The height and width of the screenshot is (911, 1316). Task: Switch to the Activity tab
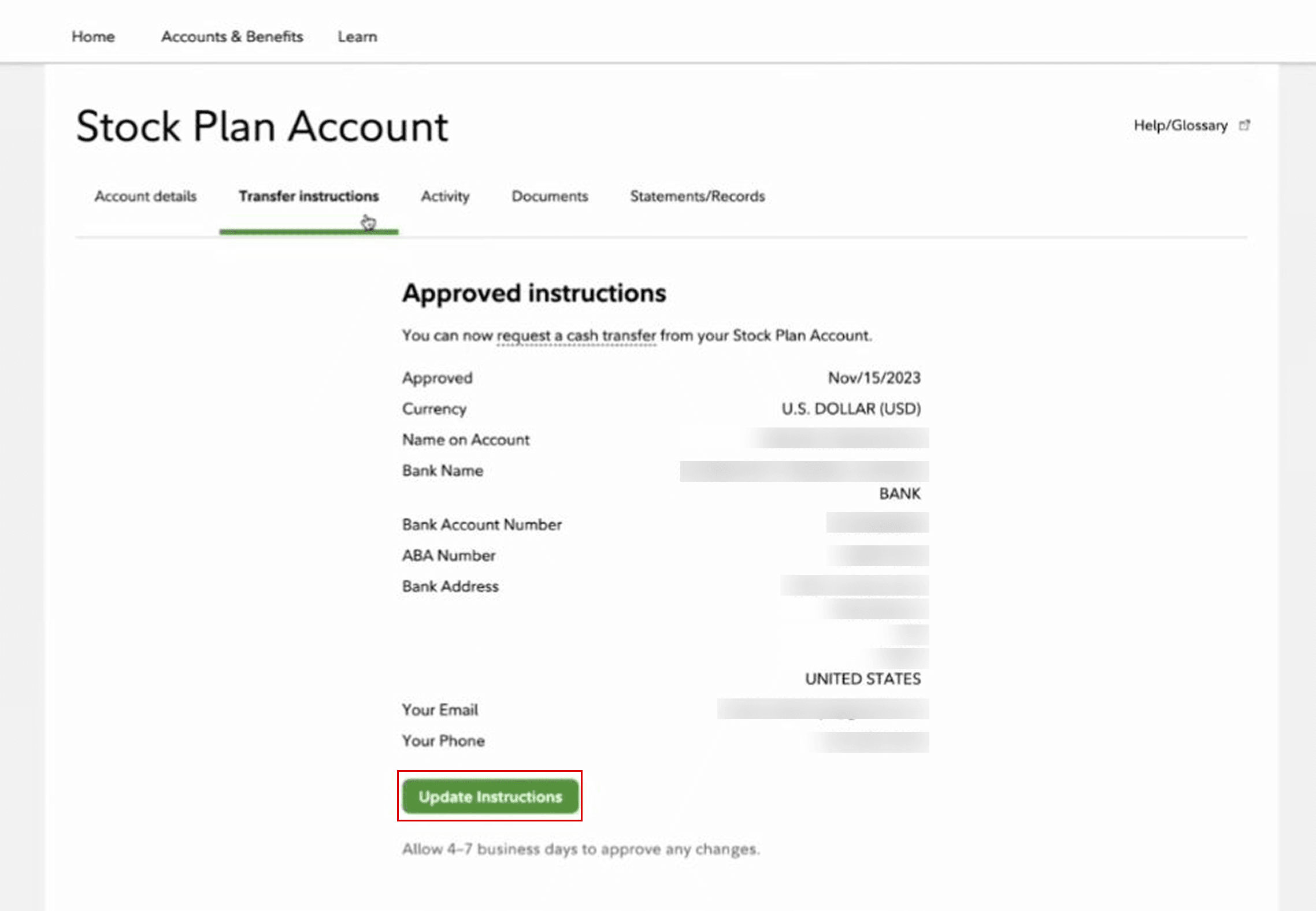[444, 196]
